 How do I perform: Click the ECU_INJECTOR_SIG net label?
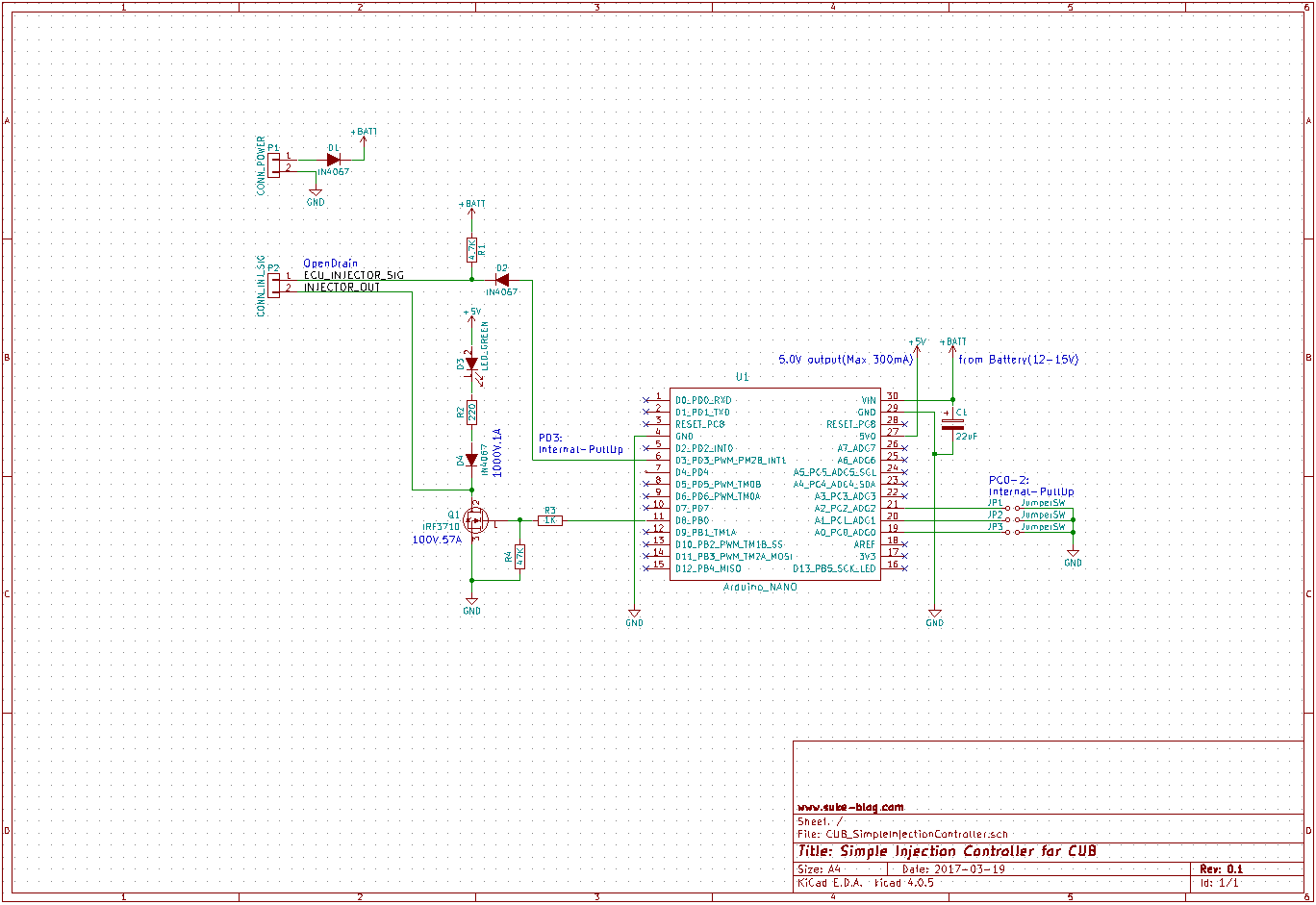tap(354, 275)
